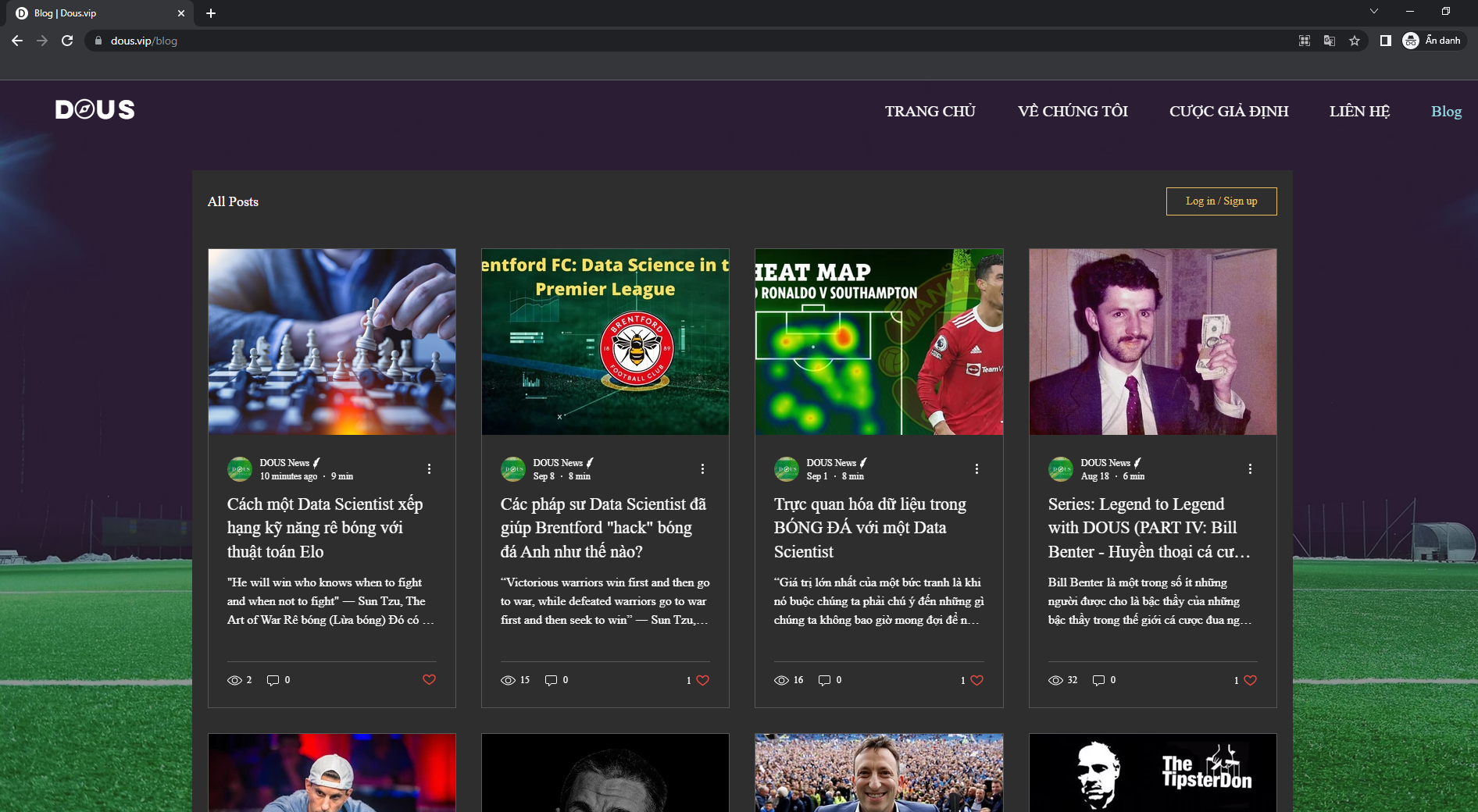Image resolution: width=1478 pixels, height=812 pixels.
Task: Click the Ronaldo heat map thumbnail
Action: (879, 342)
